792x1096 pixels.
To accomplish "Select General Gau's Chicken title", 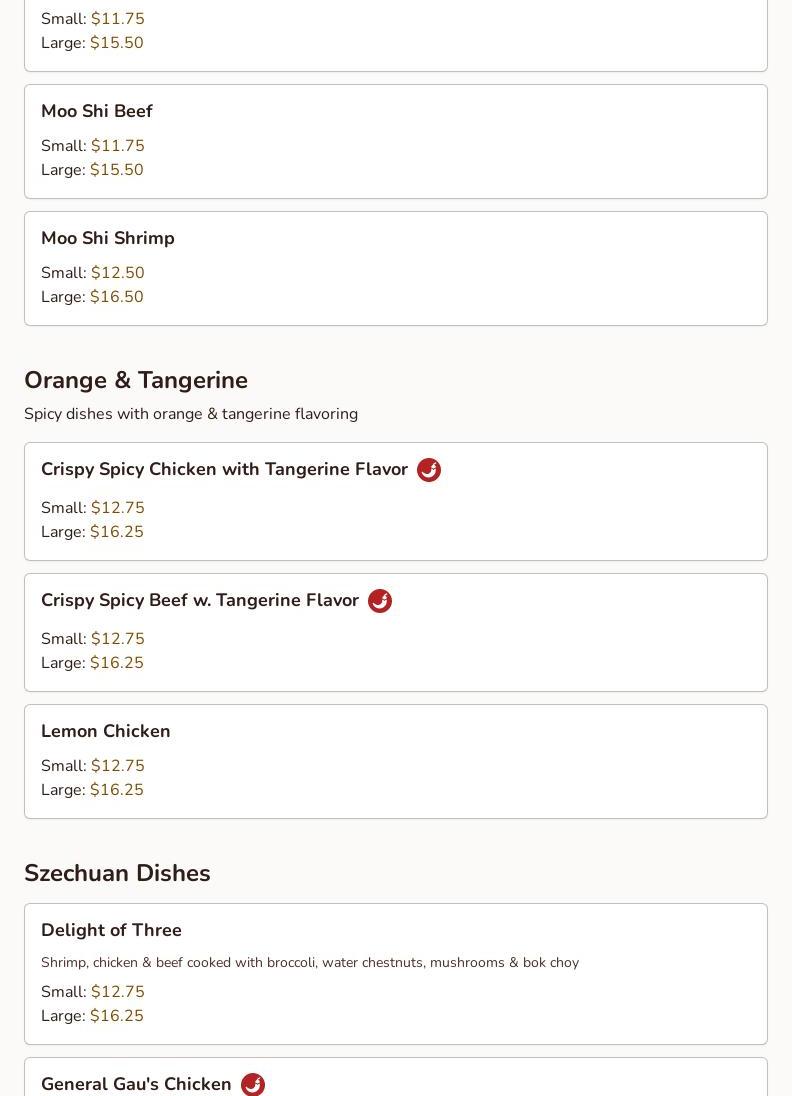I will [136, 1084].
